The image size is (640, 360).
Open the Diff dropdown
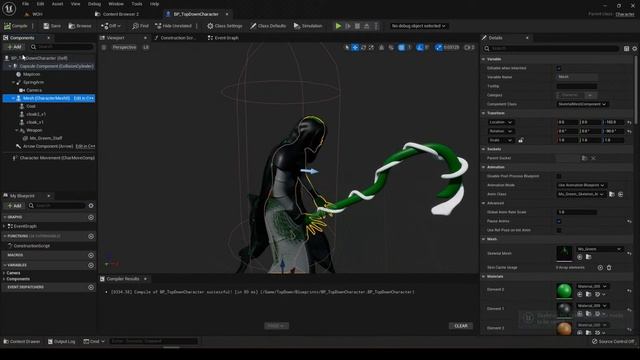tap(111, 26)
